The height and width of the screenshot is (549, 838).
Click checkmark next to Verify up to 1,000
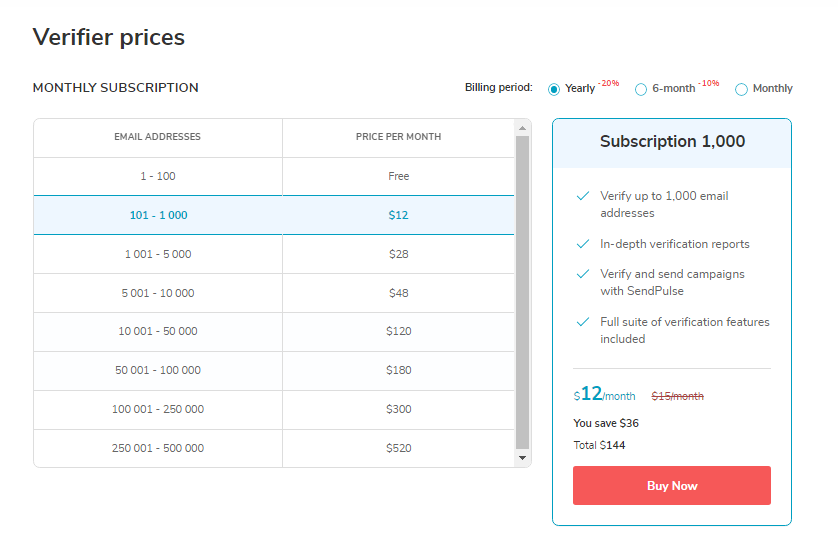click(x=583, y=196)
